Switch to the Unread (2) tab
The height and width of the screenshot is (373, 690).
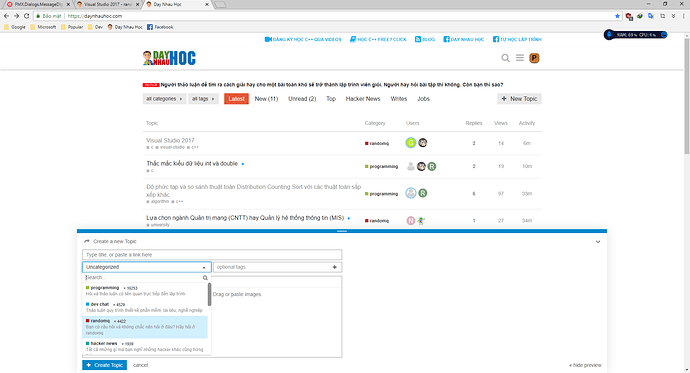(302, 99)
